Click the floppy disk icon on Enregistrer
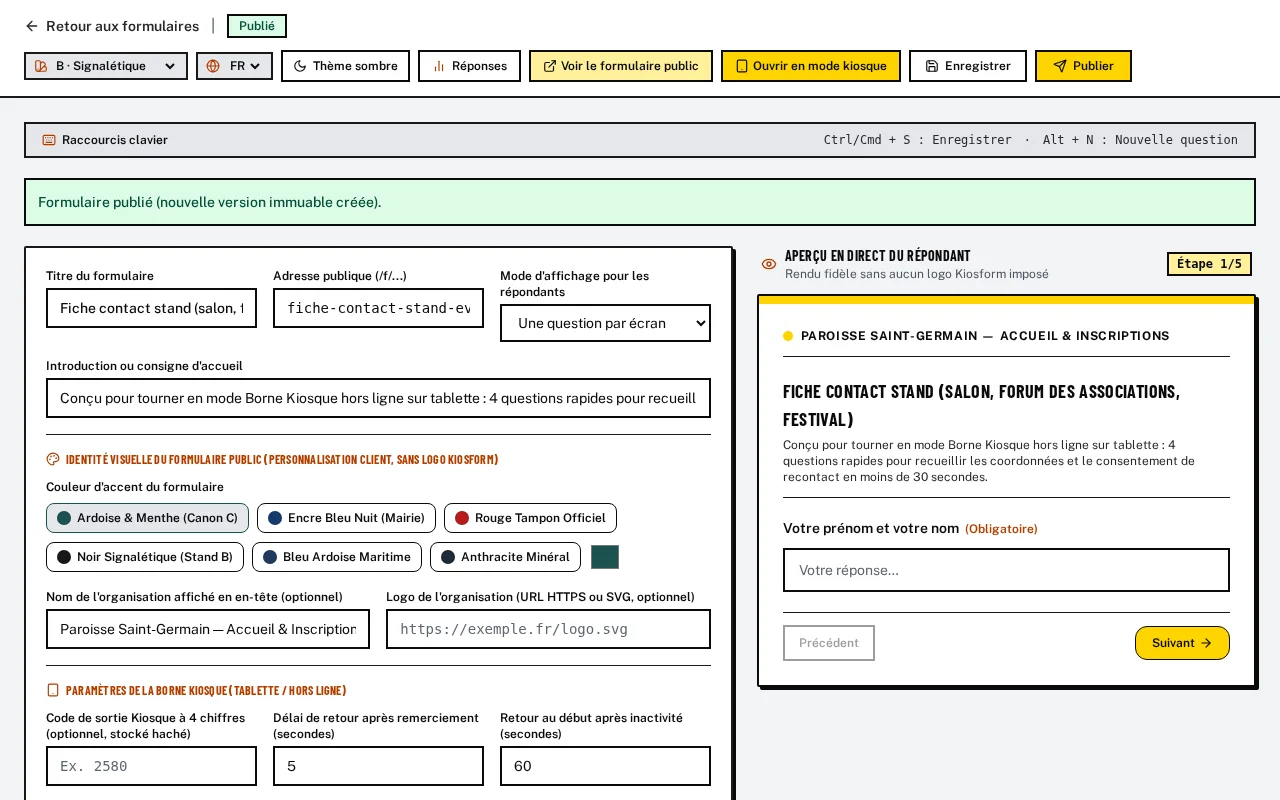 (x=931, y=66)
